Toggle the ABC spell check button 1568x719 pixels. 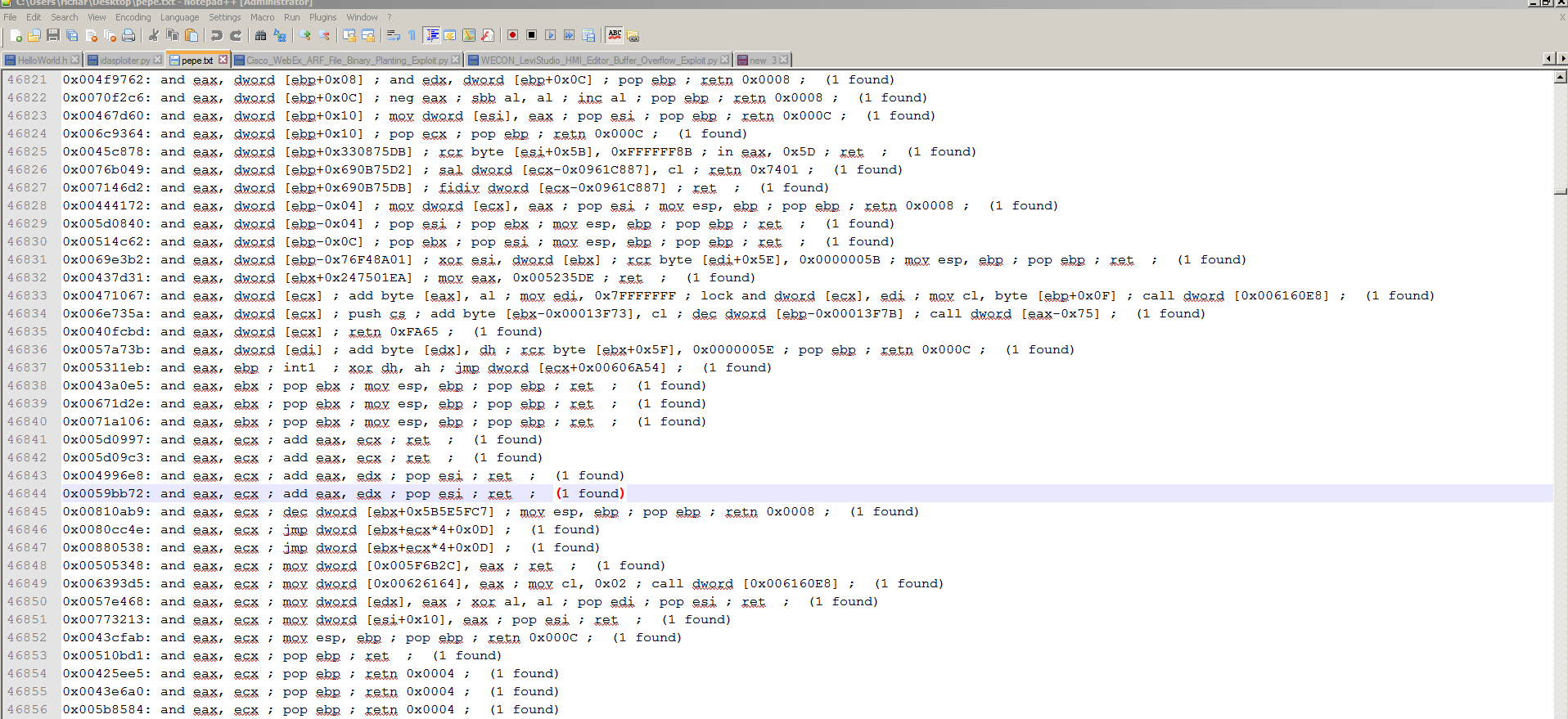[615, 35]
